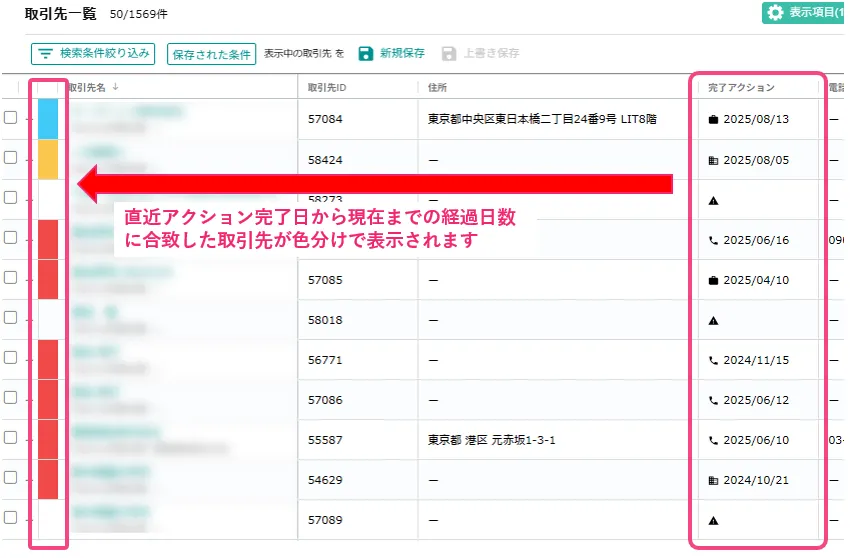850x558 pixels.
Task: Click the floppy disk icon for 新規保存
Action: tap(366, 53)
